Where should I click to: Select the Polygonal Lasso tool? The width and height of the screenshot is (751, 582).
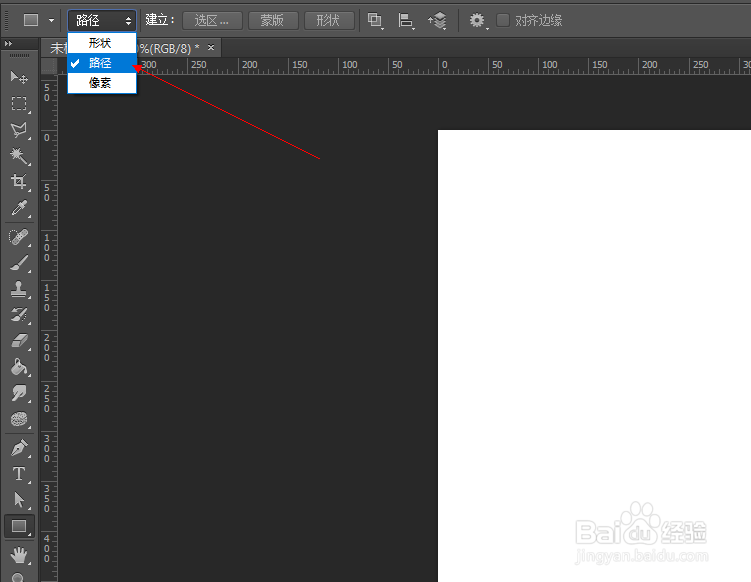click(x=19, y=130)
